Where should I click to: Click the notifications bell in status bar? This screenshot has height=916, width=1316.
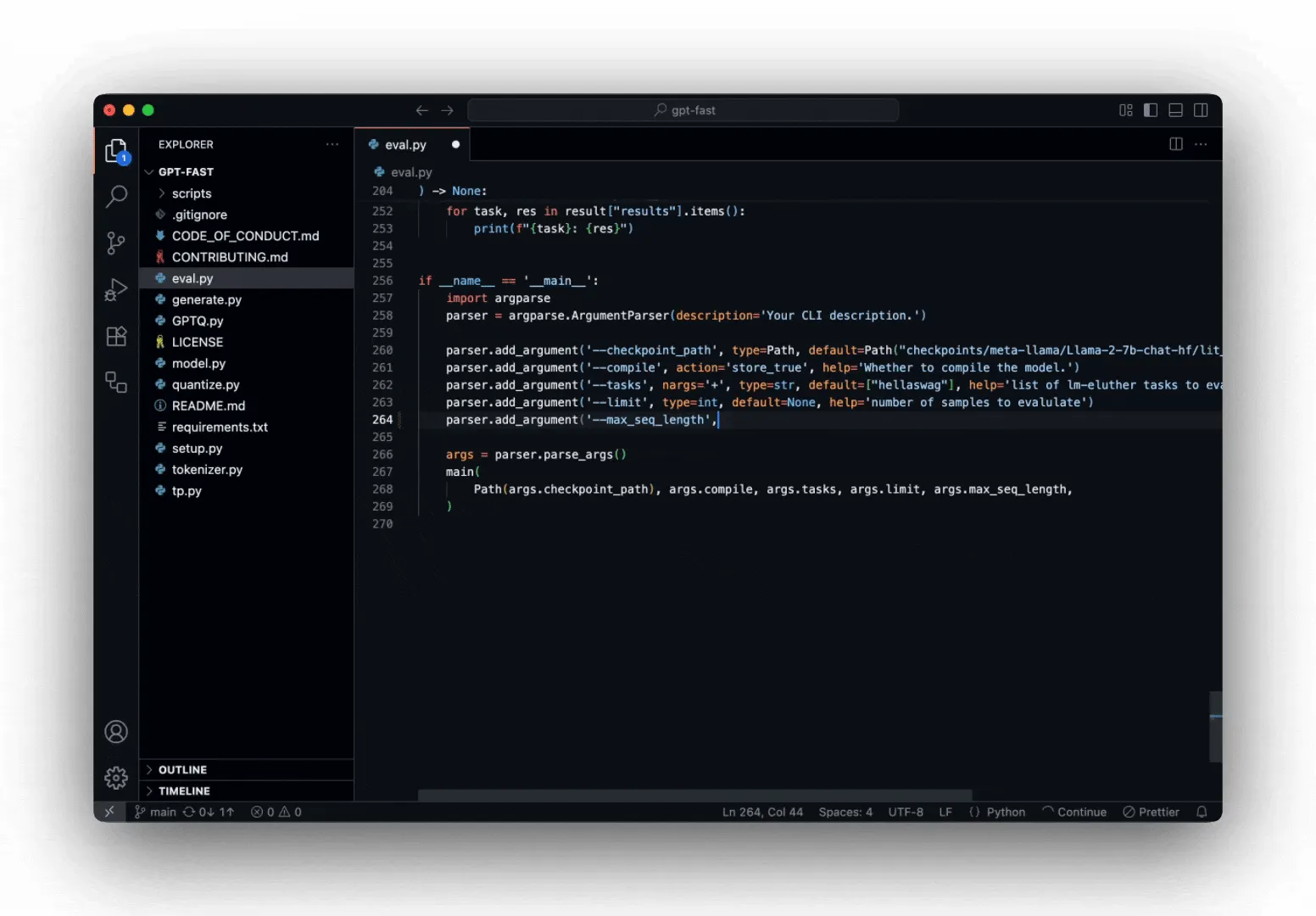pyautogui.click(x=1202, y=812)
